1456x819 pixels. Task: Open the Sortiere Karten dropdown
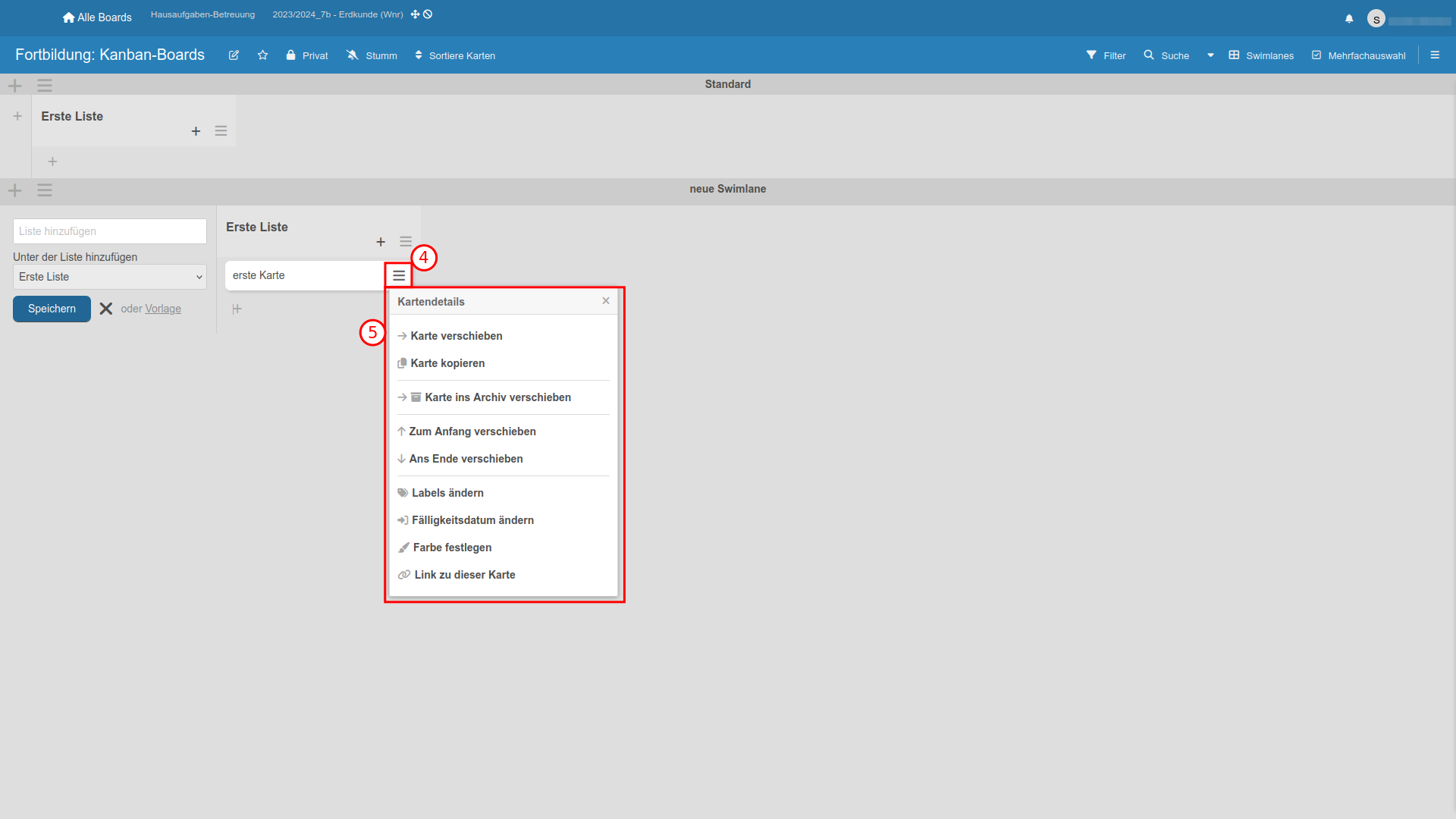tap(455, 55)
